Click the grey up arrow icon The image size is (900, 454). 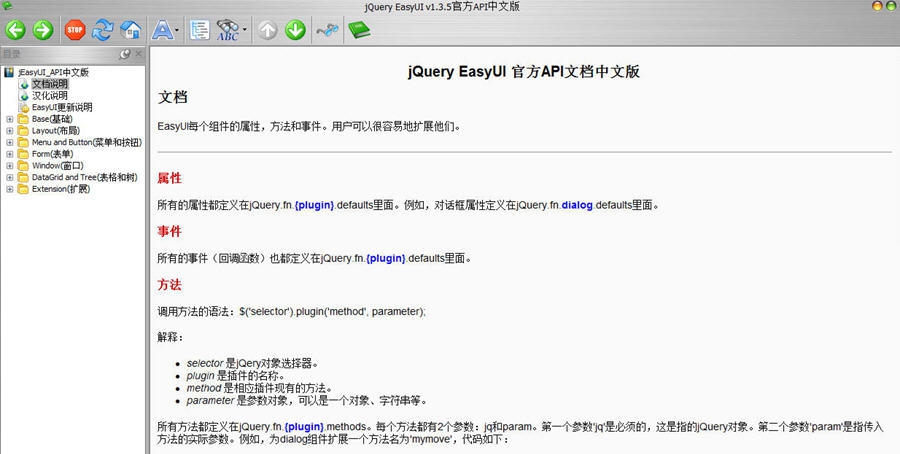(267, 30)
